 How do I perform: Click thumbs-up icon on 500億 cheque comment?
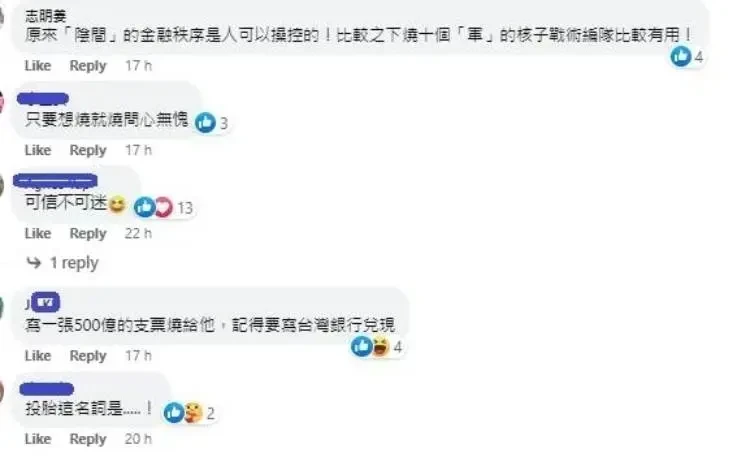pos(362,347)
